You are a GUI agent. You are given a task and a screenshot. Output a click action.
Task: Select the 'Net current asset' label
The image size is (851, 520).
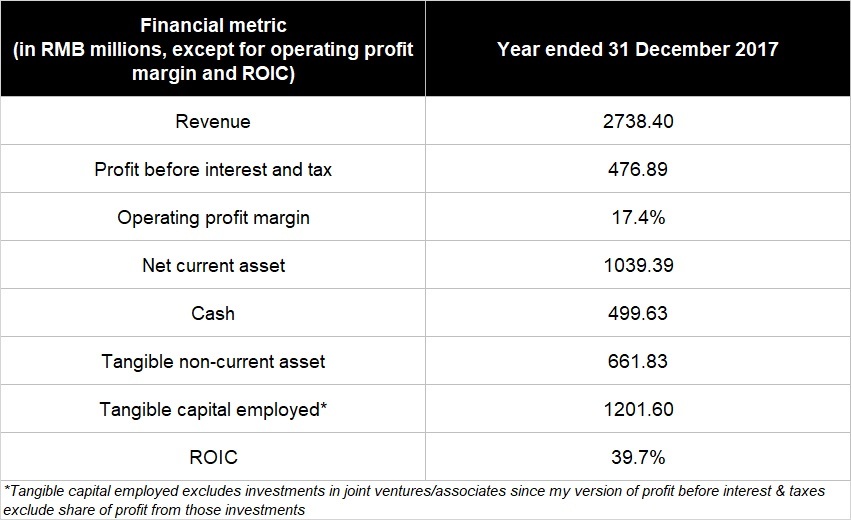tap(212, 266)
